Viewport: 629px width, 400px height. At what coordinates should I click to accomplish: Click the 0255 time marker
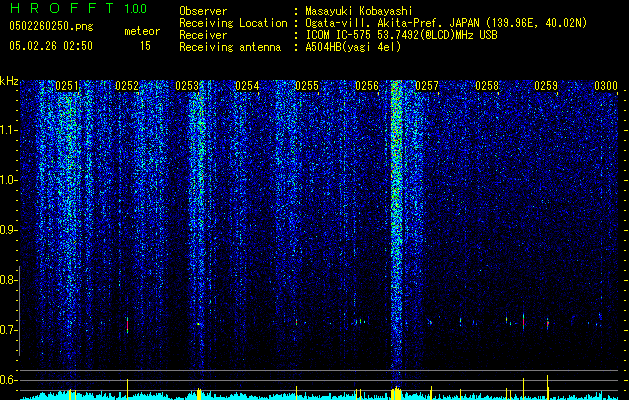pos(307,86)
